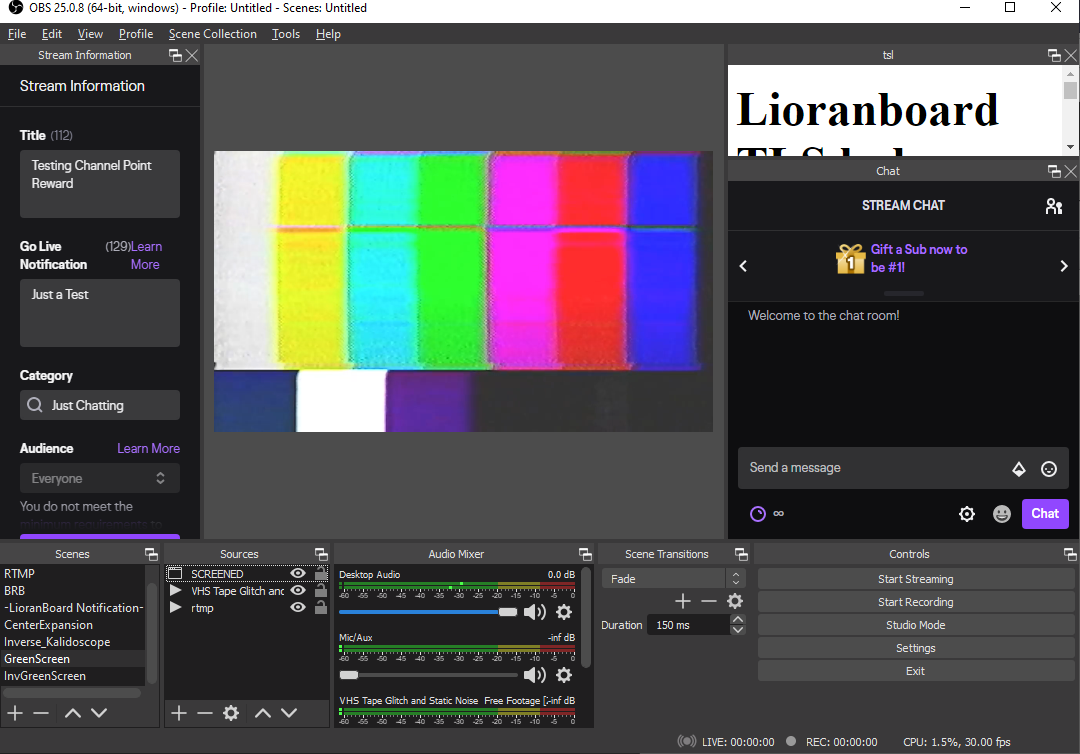Screen dimensions: 1080x754
Task: Click Start Streaming button
Action: click(x=915, y=579)
